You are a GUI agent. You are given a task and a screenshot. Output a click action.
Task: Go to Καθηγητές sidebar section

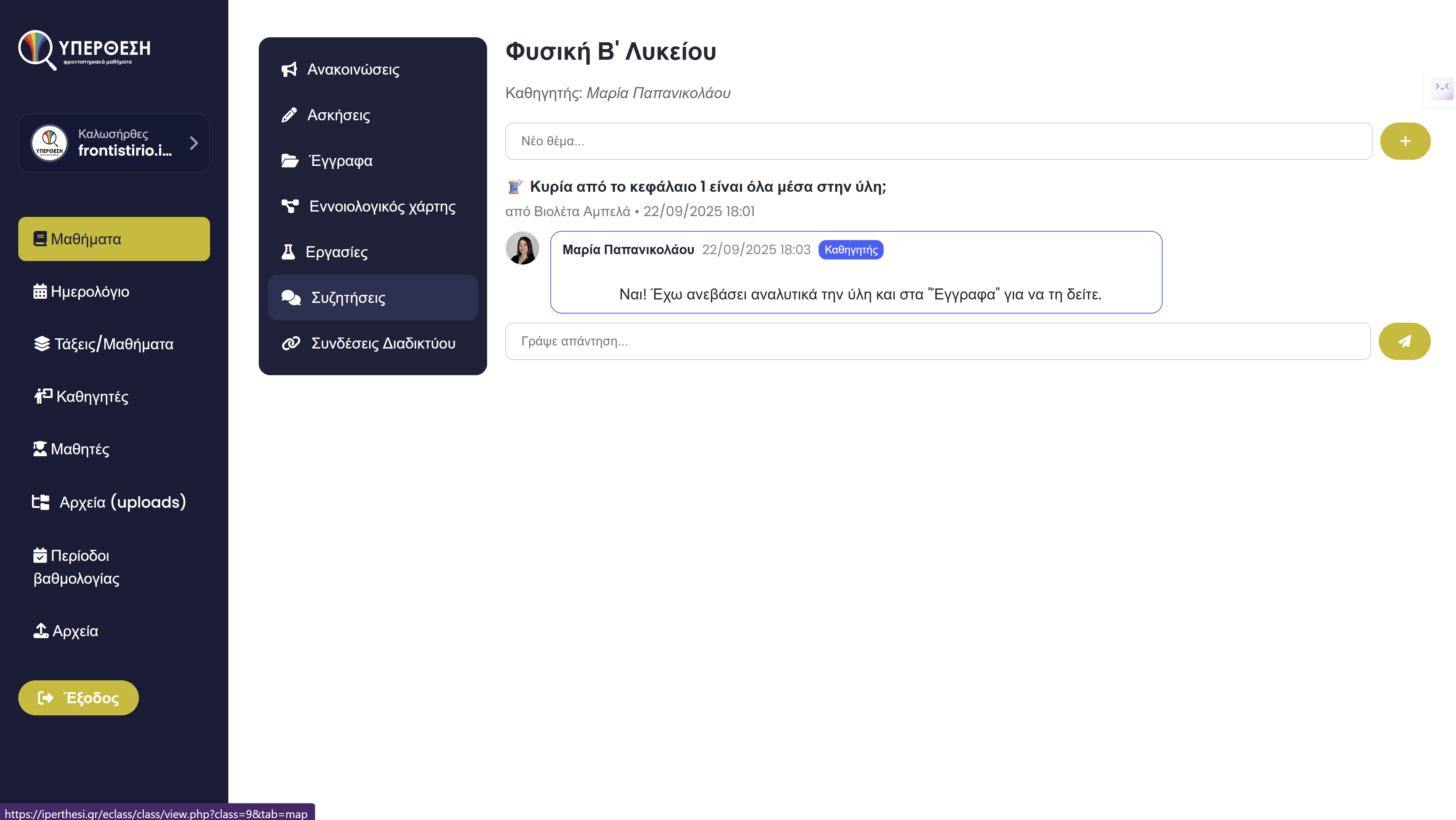point(92,397)
